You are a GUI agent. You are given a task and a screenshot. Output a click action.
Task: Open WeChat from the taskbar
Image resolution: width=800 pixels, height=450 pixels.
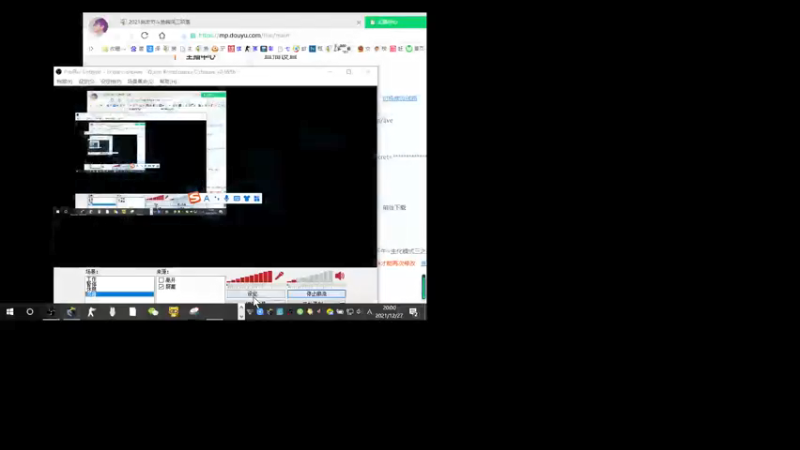(153, 312)
